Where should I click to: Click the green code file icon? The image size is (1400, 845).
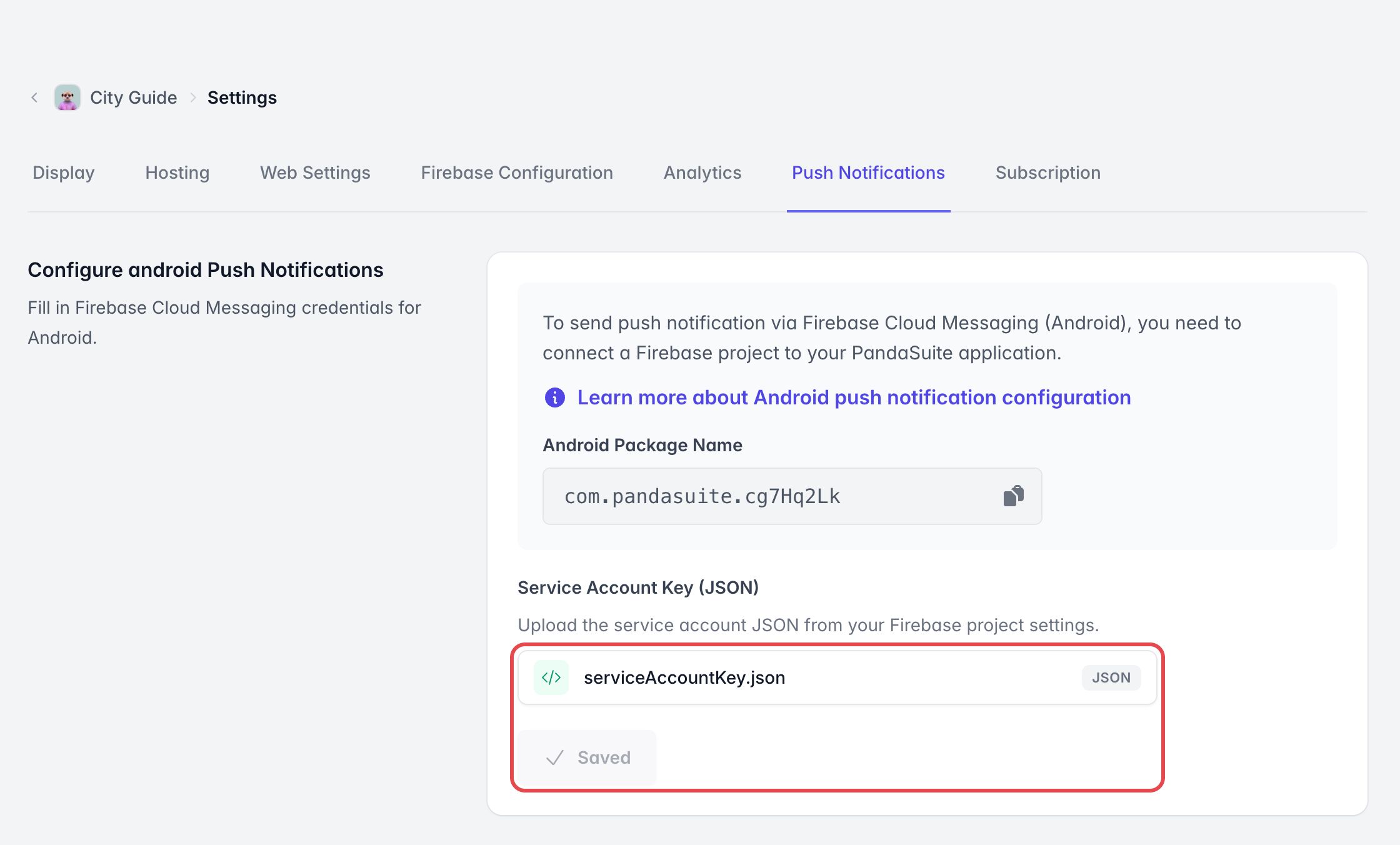[551, 677]
